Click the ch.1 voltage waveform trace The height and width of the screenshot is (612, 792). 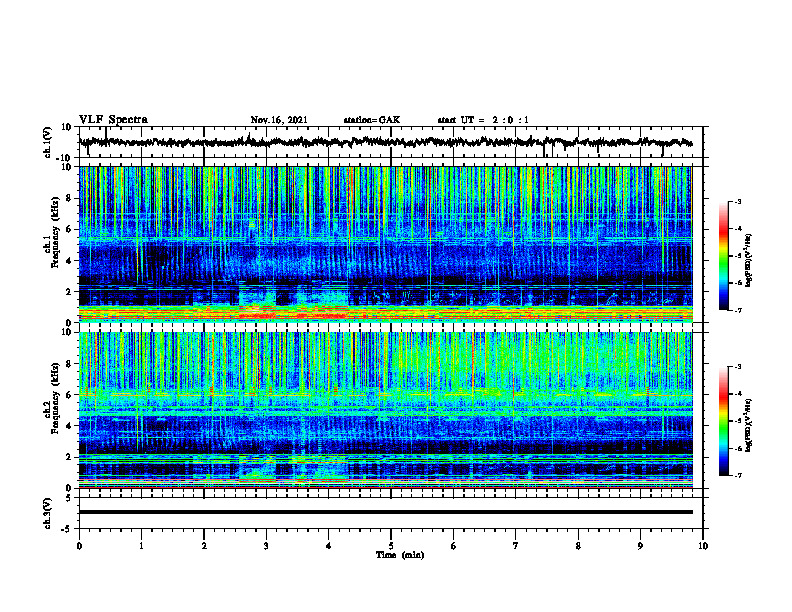click(x=386, y=142)
